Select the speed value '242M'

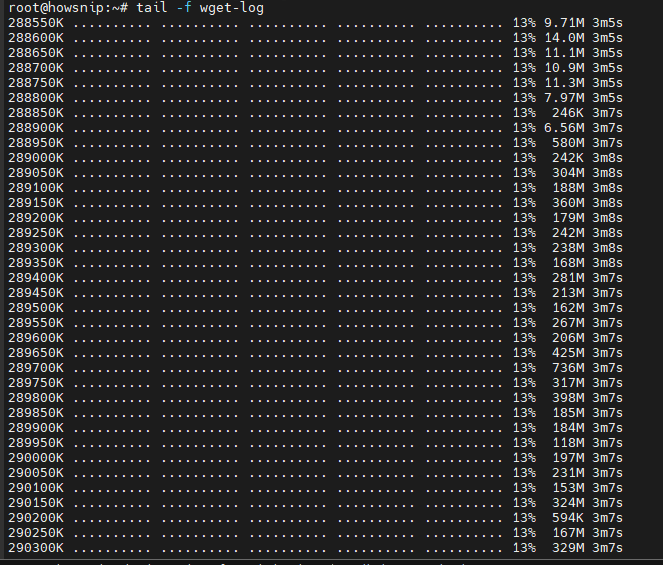(x=568, y=233)
